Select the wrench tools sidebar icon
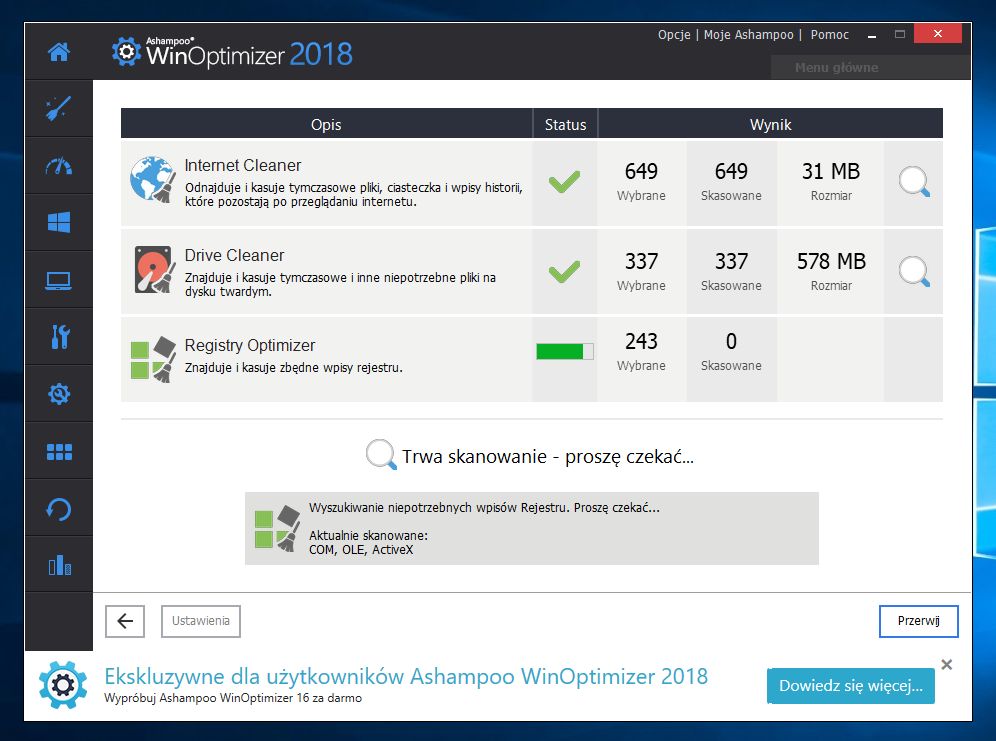The image size is (996, 741). pos(59,337)
